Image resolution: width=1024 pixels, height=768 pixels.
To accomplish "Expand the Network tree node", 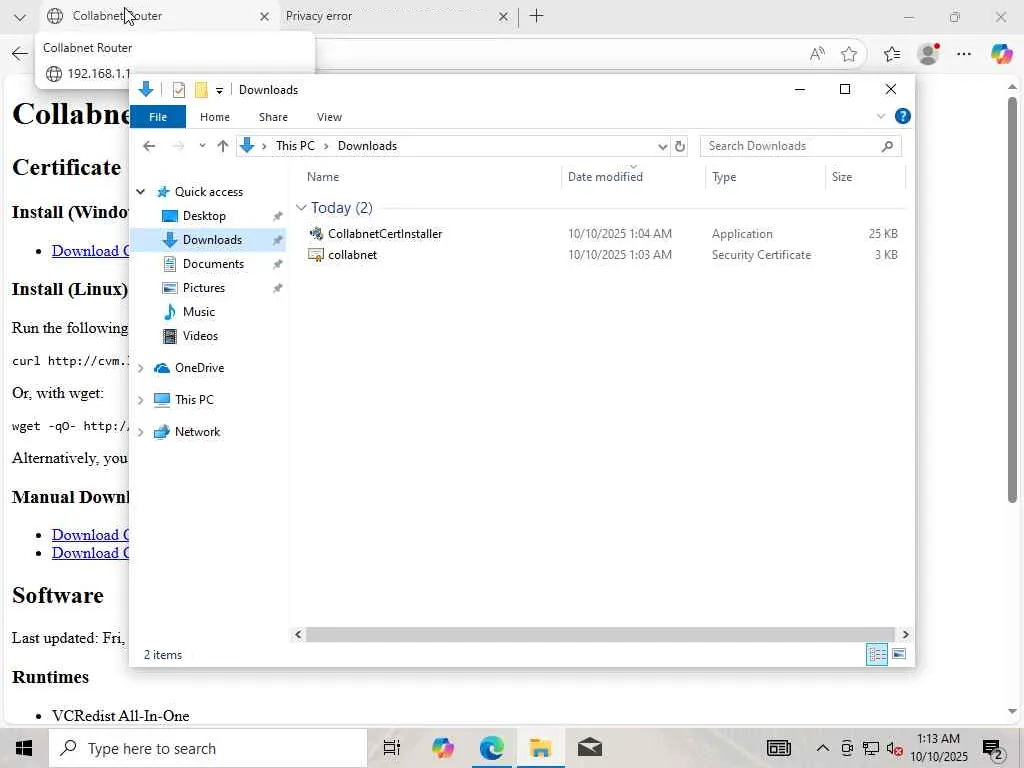I will click(x=140, y=432).
